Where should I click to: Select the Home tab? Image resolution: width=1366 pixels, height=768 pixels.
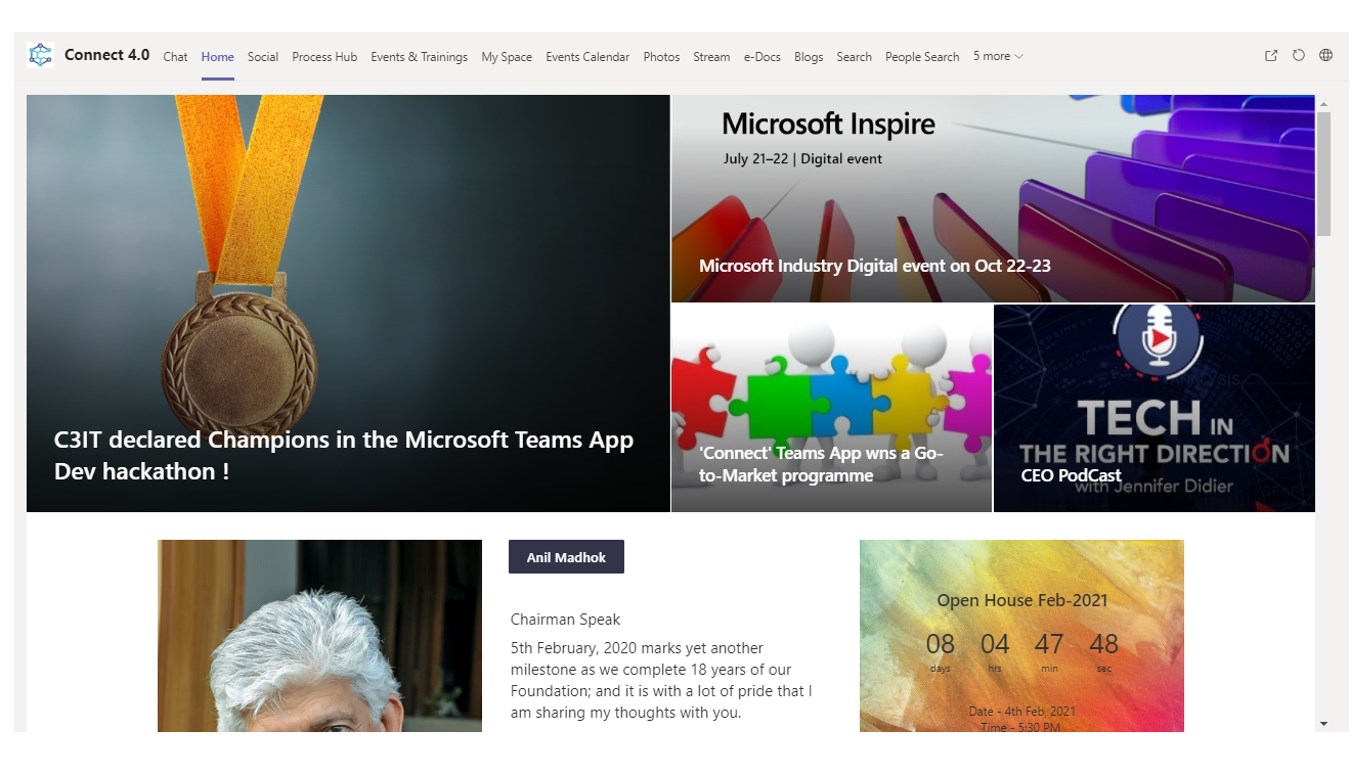coord(217,57)
